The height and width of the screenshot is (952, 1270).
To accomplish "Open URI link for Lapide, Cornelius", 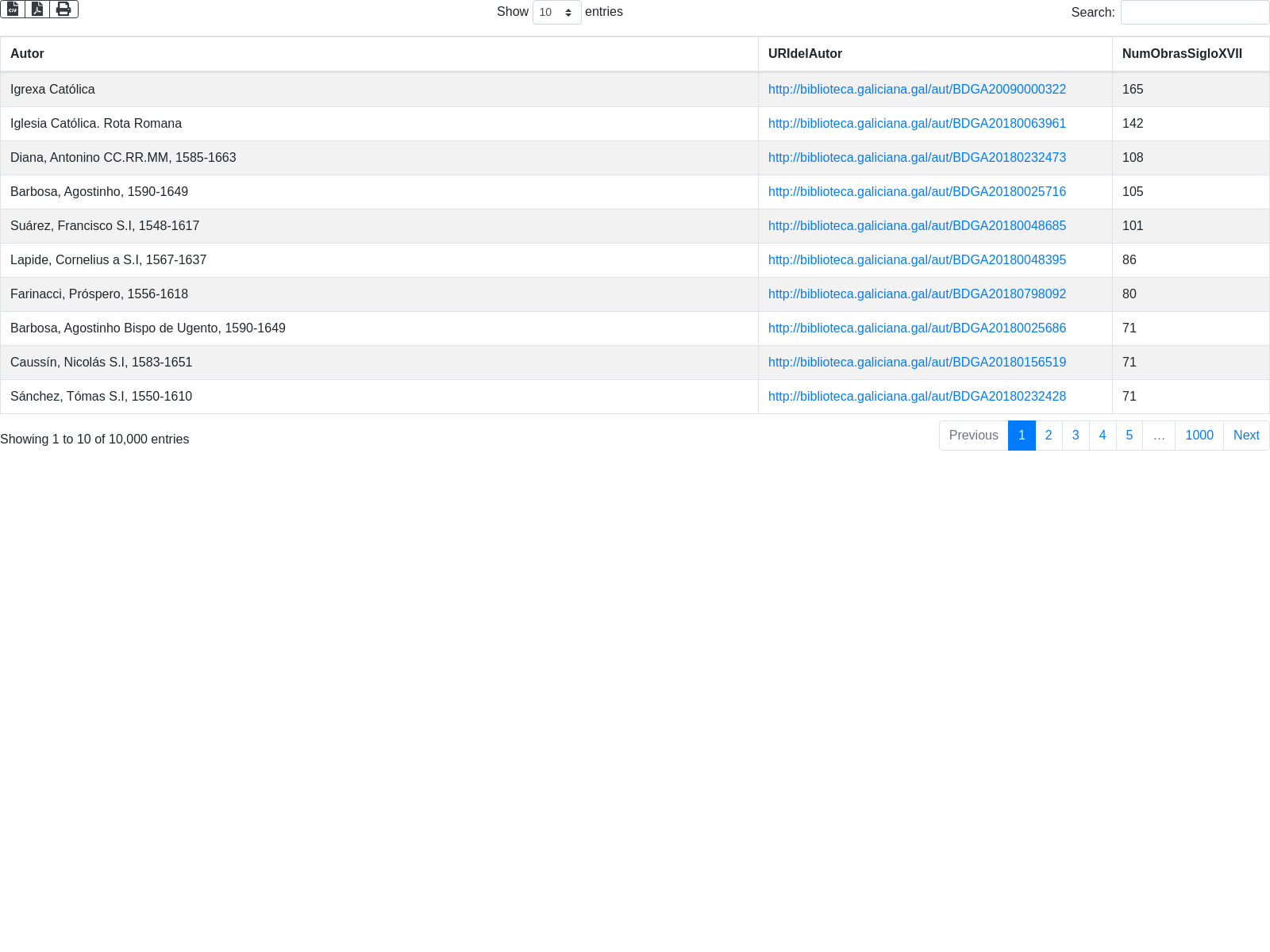I will [x=917, y=260].
